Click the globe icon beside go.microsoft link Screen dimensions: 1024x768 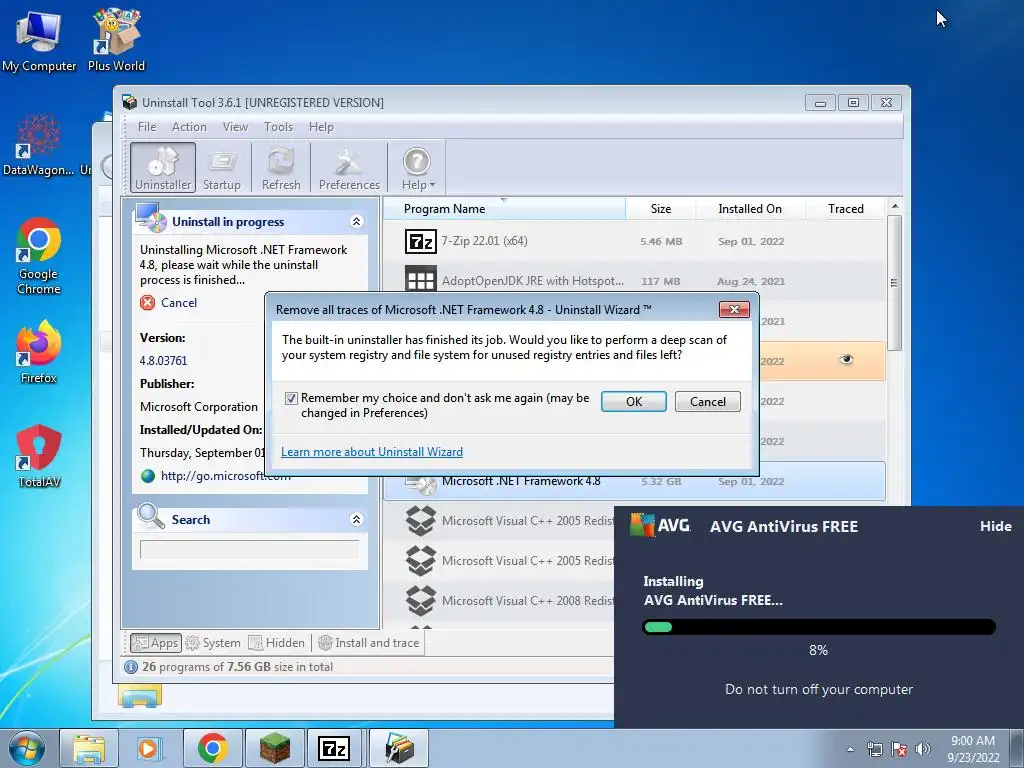[148, 476]
